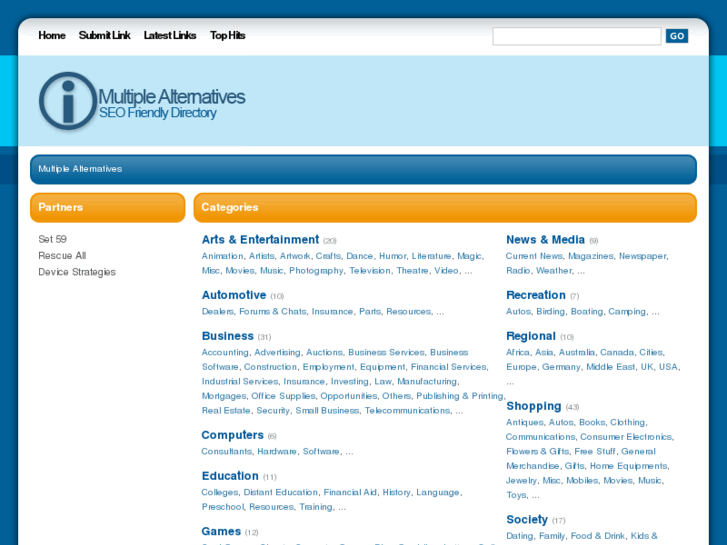This screenshot has width=727, height=545.
Task: Select Consumer Electronics subcategory
Action: tap(626, 437)
